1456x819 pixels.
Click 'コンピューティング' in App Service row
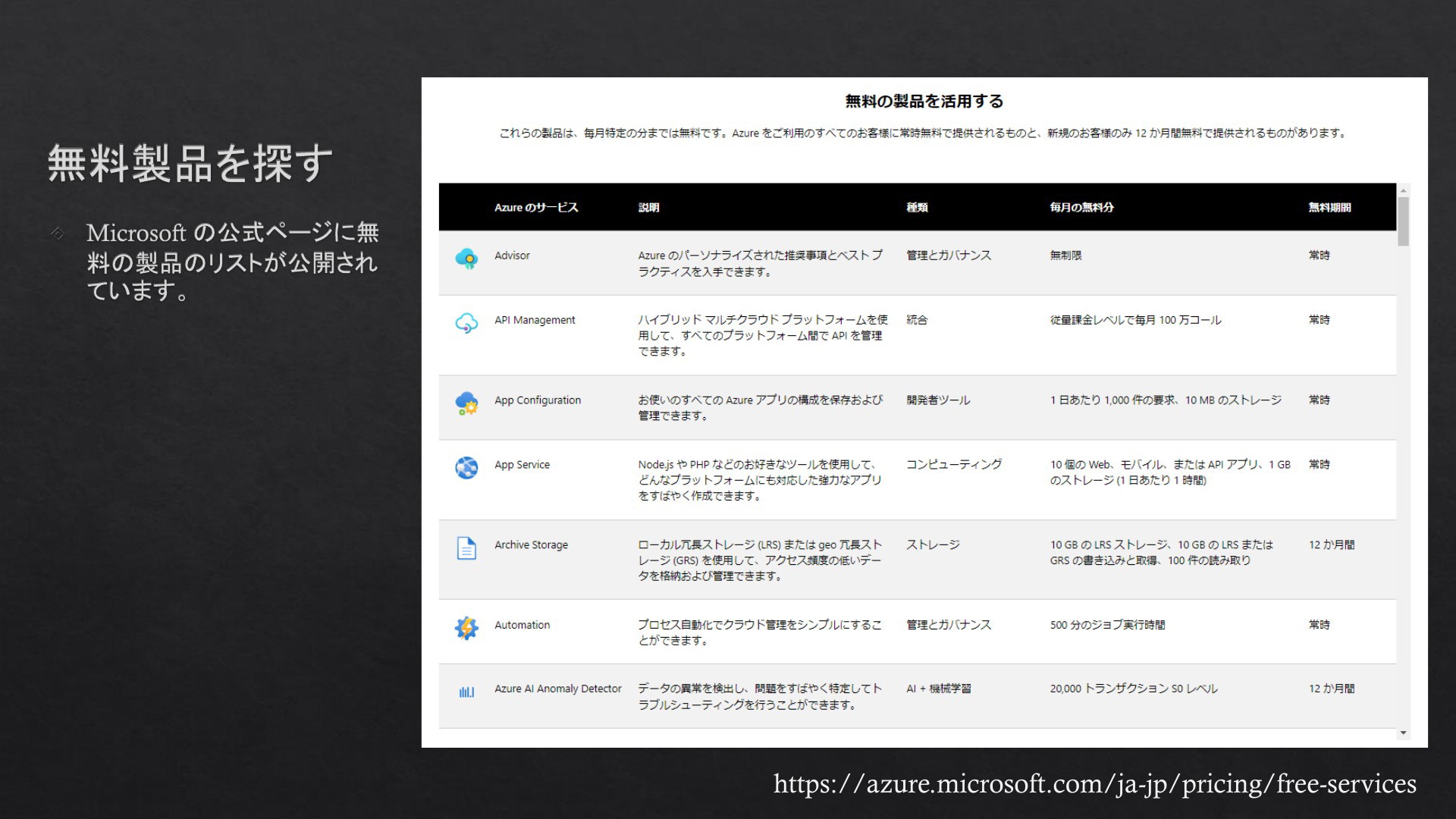tap(954, 465)
